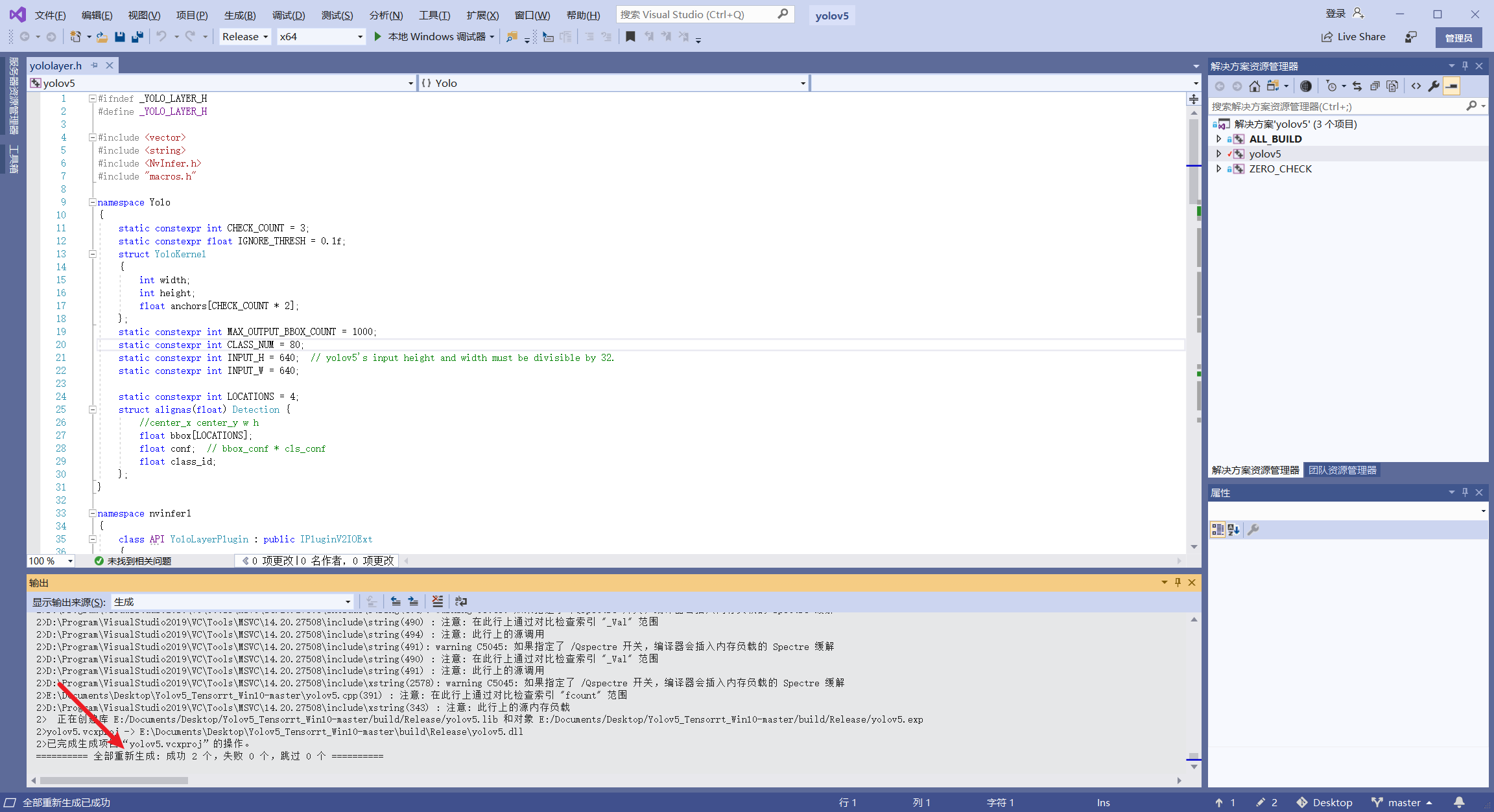Click the feedback icon next to Live Share
Image resolution: width=1494 pixels, height=812 pixels.
pyautogui.click(x=1411, y=37)
